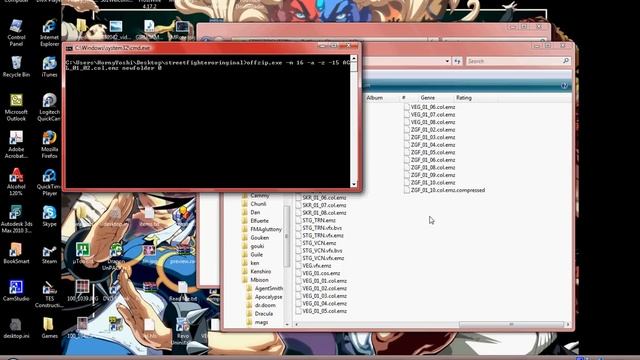
Task: Open the Games folder on the desktop
Action: [49, 329]
